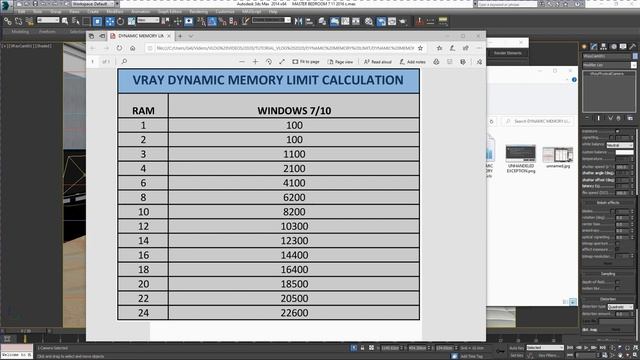Toggle the exposure checkbox
Image resolution: width=640 pixels, height=360 pixels.
click(617, 131)
